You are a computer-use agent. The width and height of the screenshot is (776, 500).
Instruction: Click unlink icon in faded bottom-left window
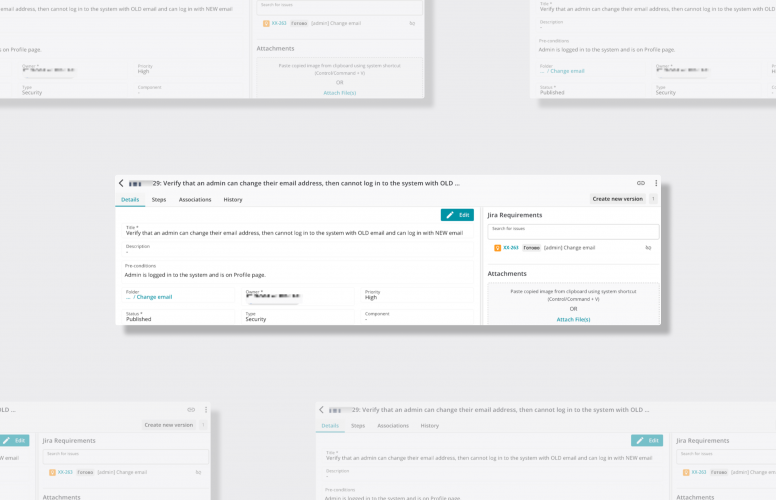(x=198, y=472)
